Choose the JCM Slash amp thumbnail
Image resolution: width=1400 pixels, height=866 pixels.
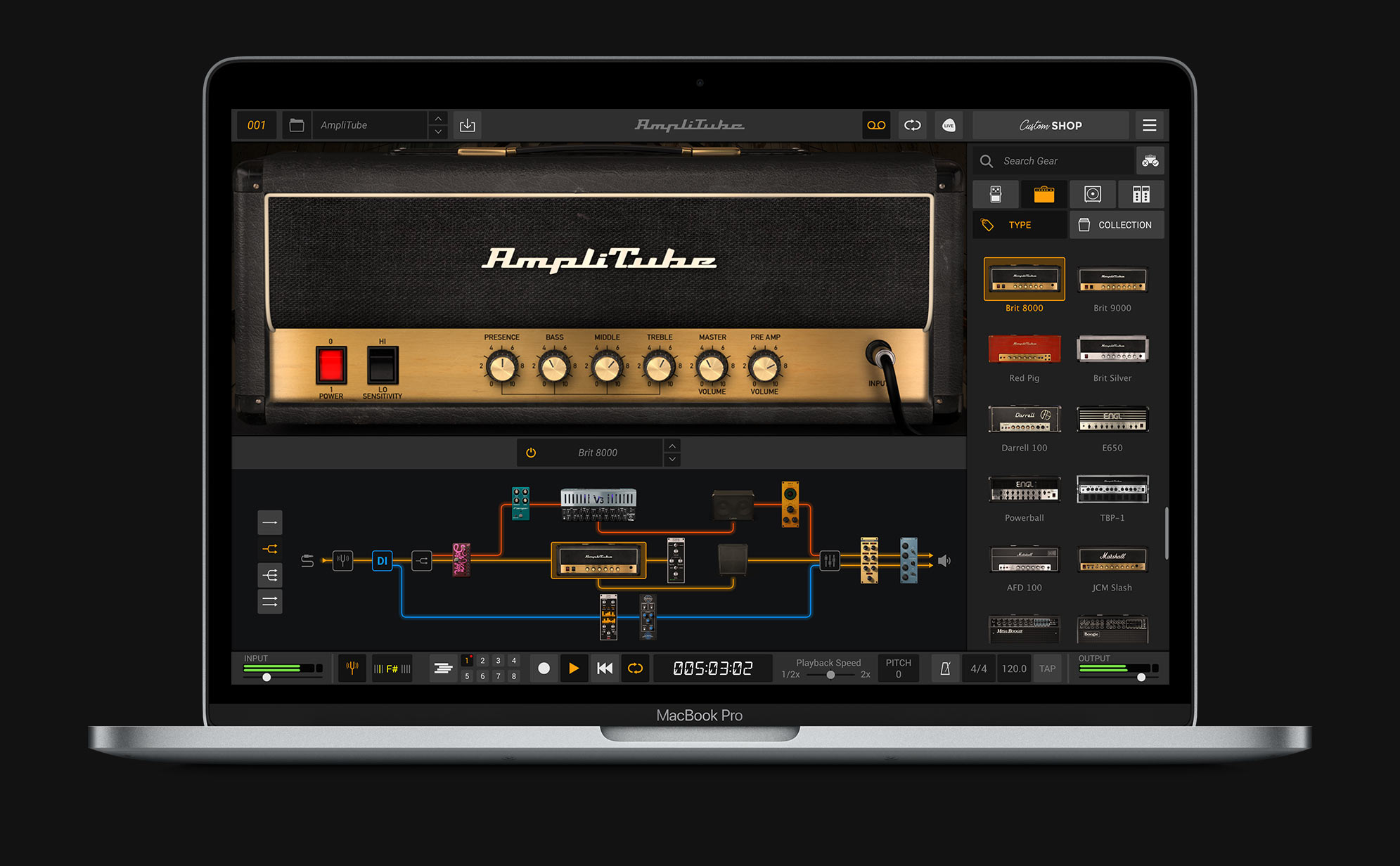[x=1112, y=559]
